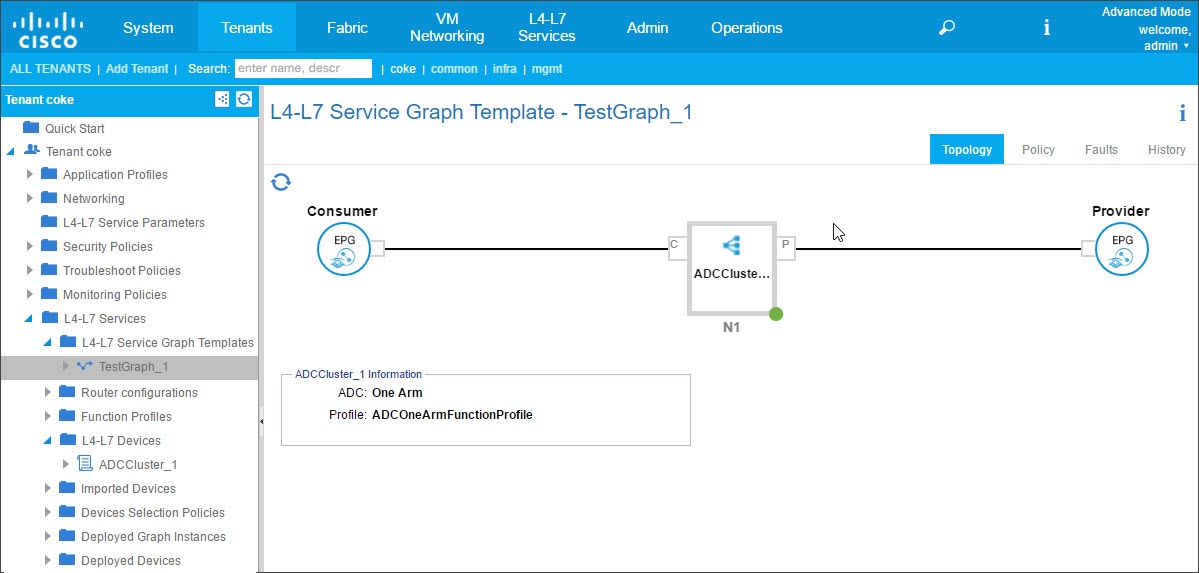
Task: Expand the TestGraph_1 node
Action: pyautogui.click(x=66, y=366)
